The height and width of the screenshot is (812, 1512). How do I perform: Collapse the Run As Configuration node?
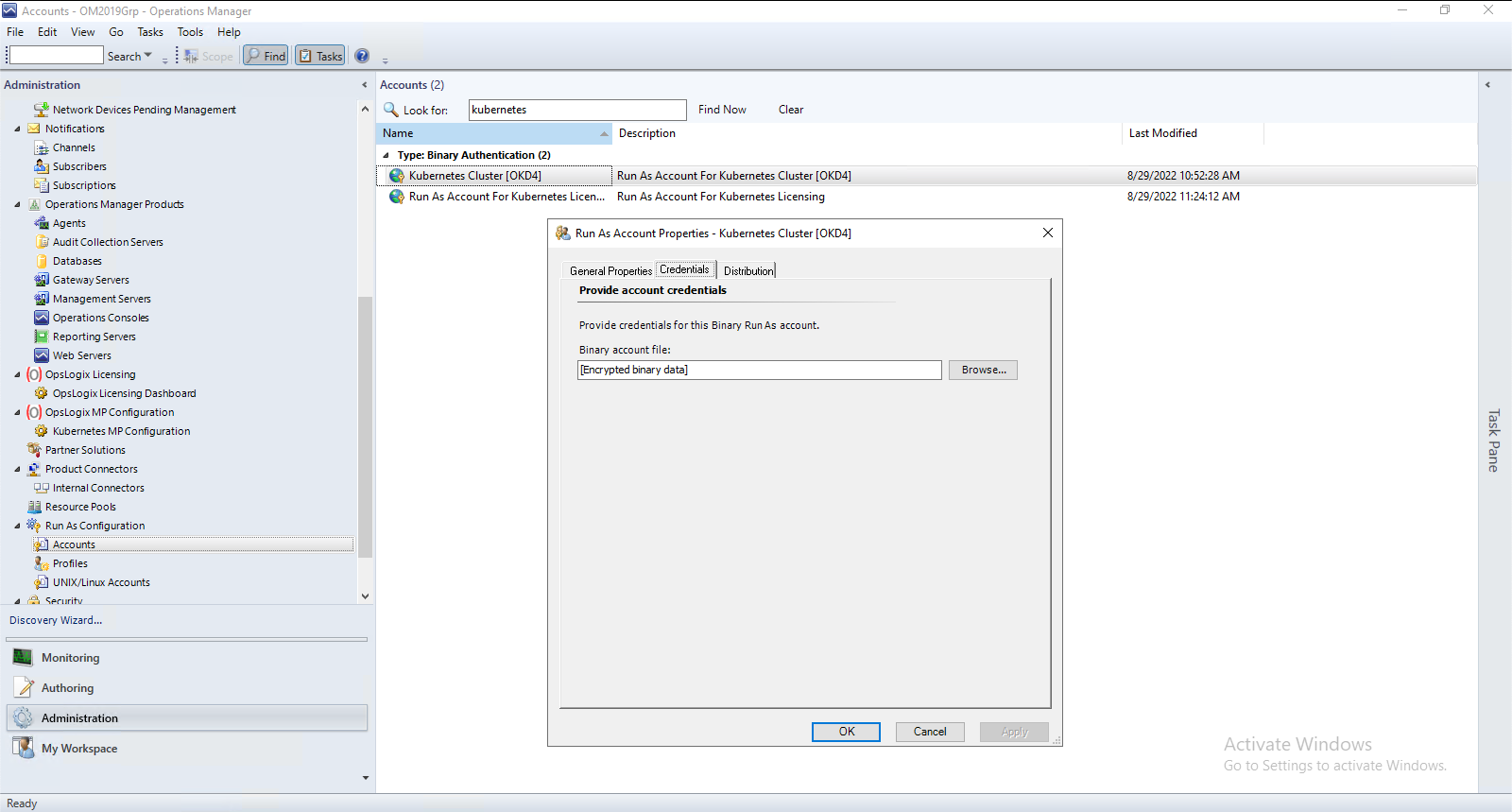[x=17, y=526]
